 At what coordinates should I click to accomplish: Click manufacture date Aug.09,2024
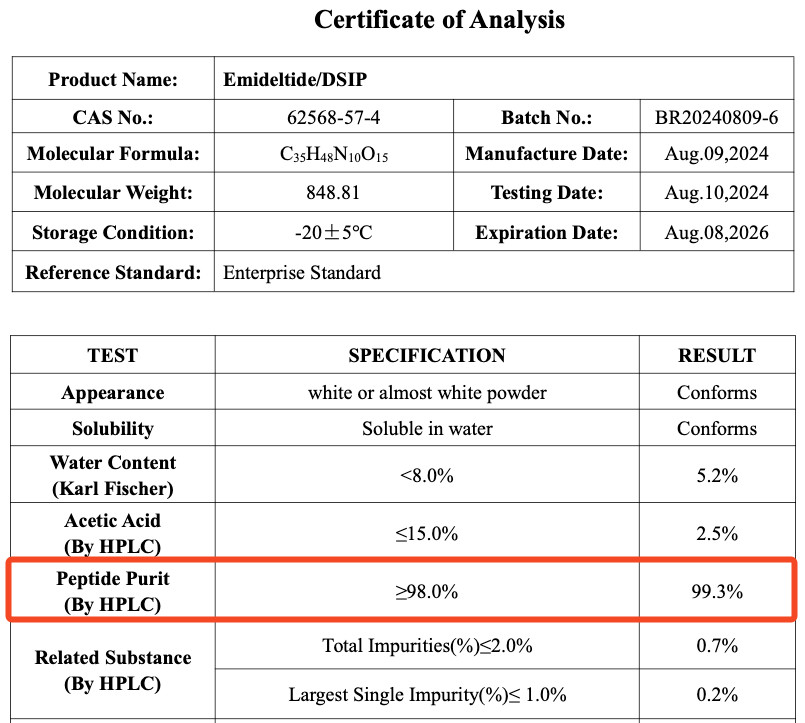[716, 155]
